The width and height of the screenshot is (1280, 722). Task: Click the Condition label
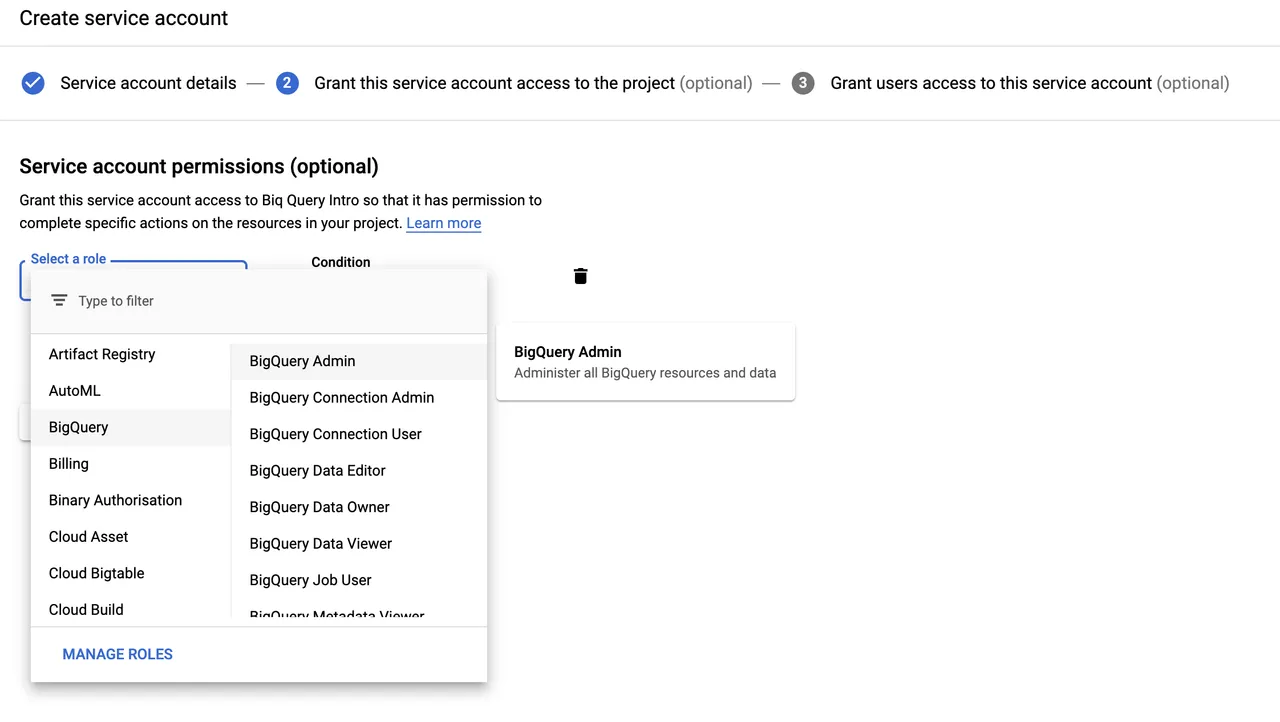pos(341,262)
